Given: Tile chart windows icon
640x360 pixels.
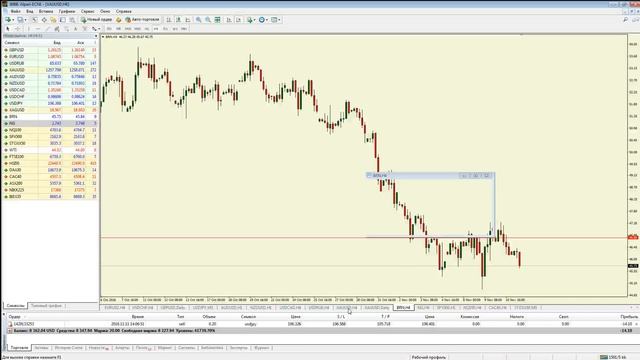Looking at the screenshot, I should 218,20.
